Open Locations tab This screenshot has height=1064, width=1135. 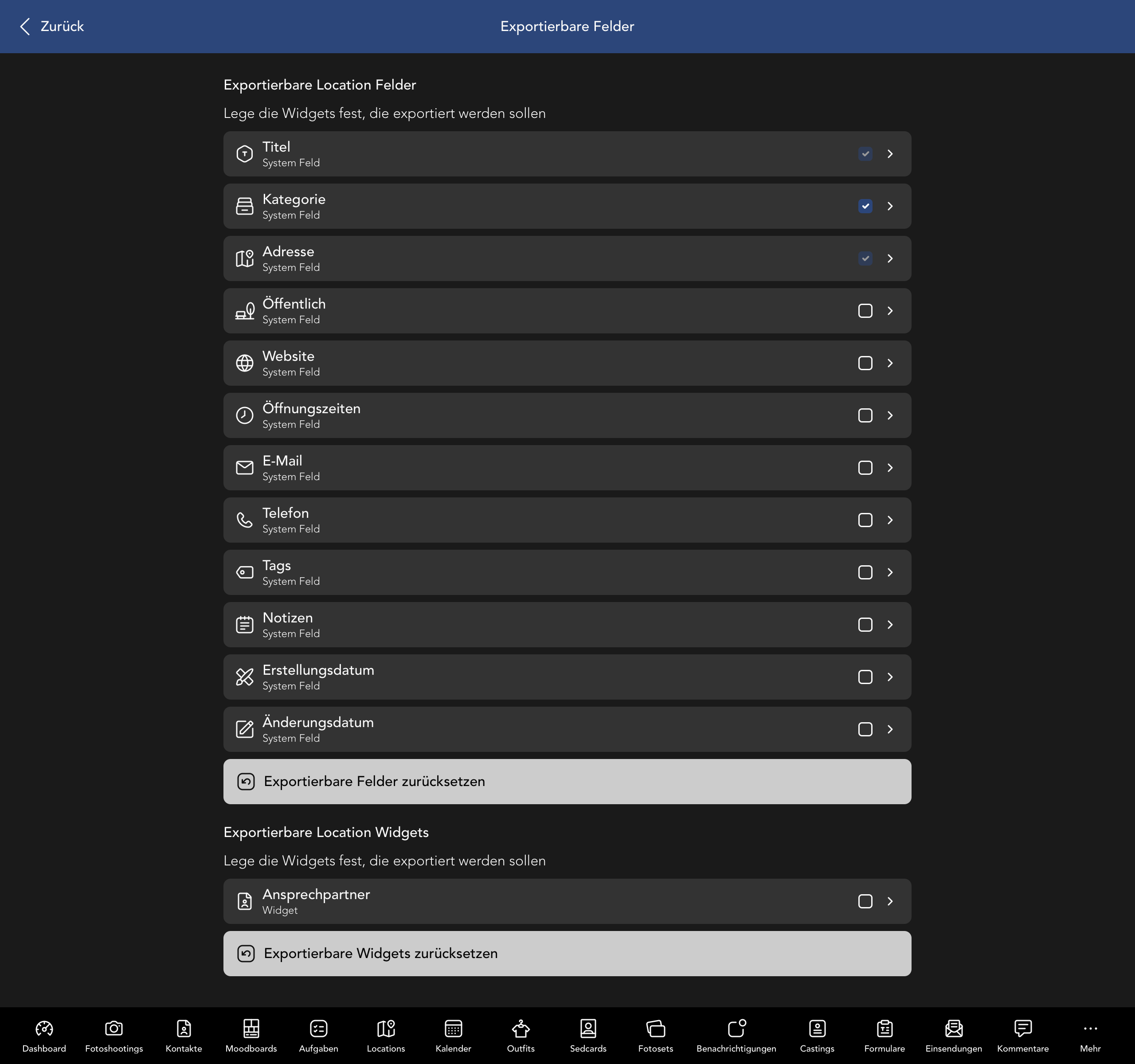(x=386, y=1036)
